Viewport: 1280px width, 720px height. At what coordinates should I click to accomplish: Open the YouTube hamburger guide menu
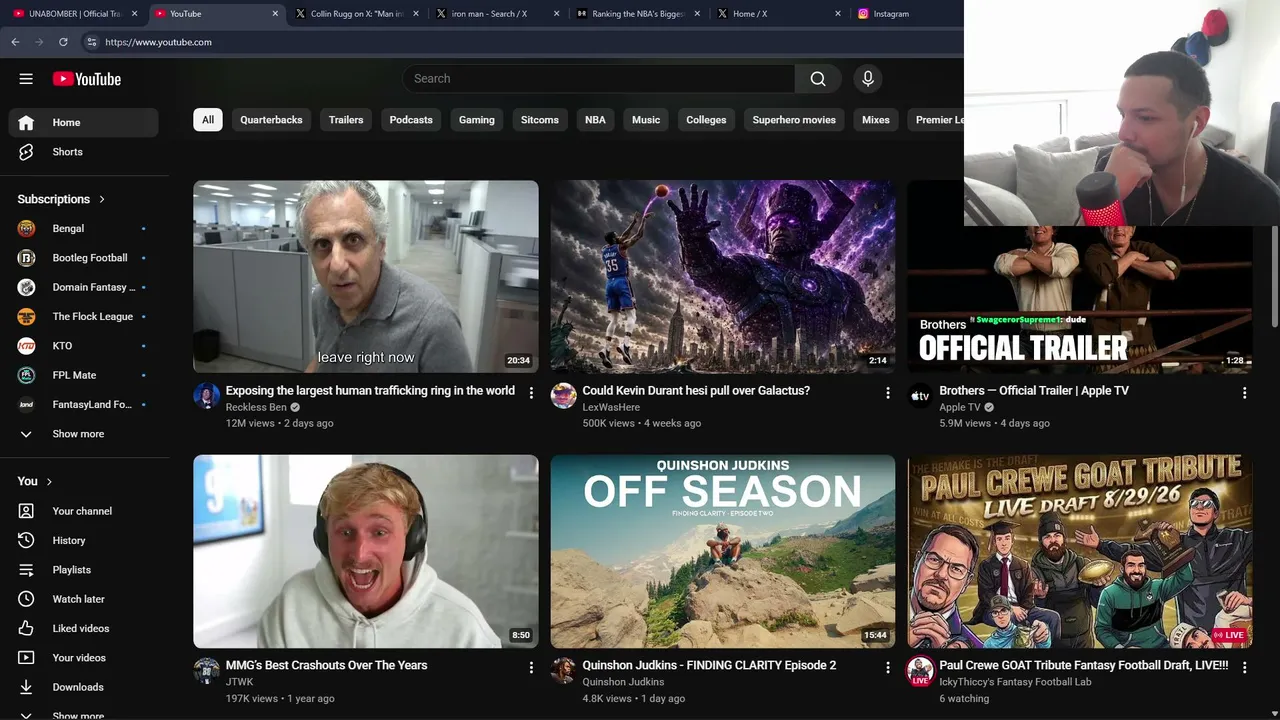pos(26,79)
